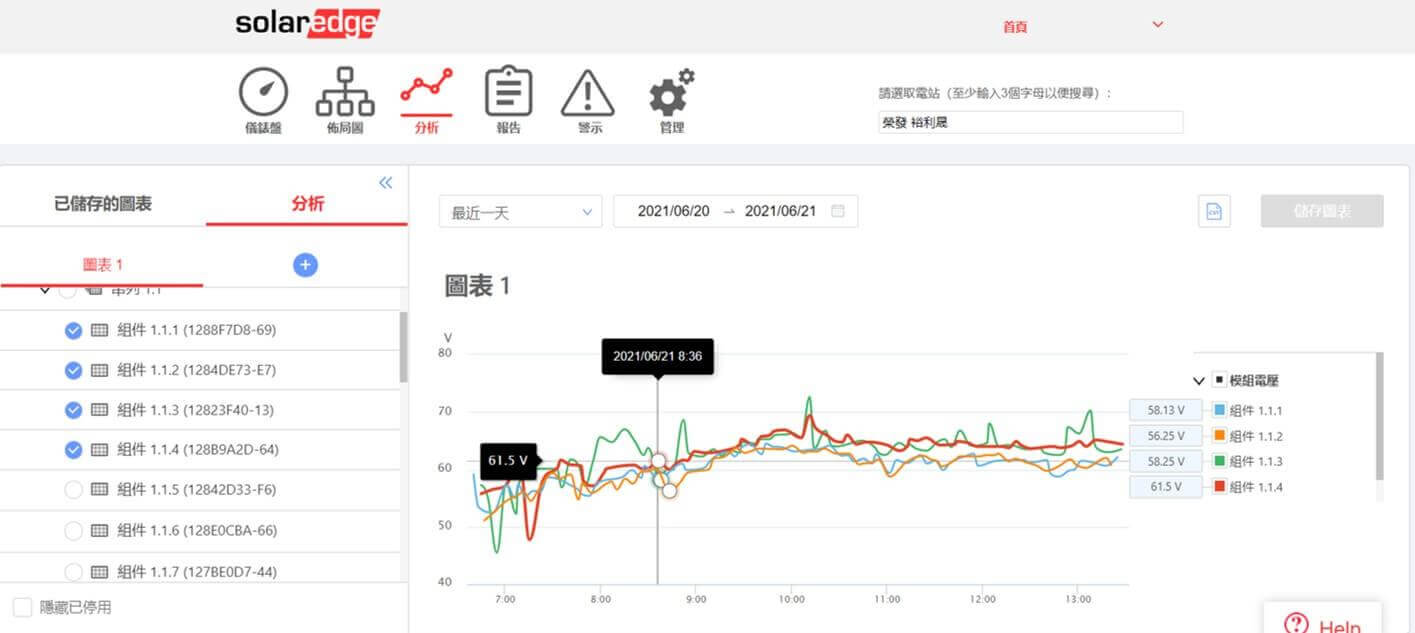Click the green 組件 1.1.3 legend swatch
The width and height of the screenshot is (1415, 633).
click(1219, 462)
